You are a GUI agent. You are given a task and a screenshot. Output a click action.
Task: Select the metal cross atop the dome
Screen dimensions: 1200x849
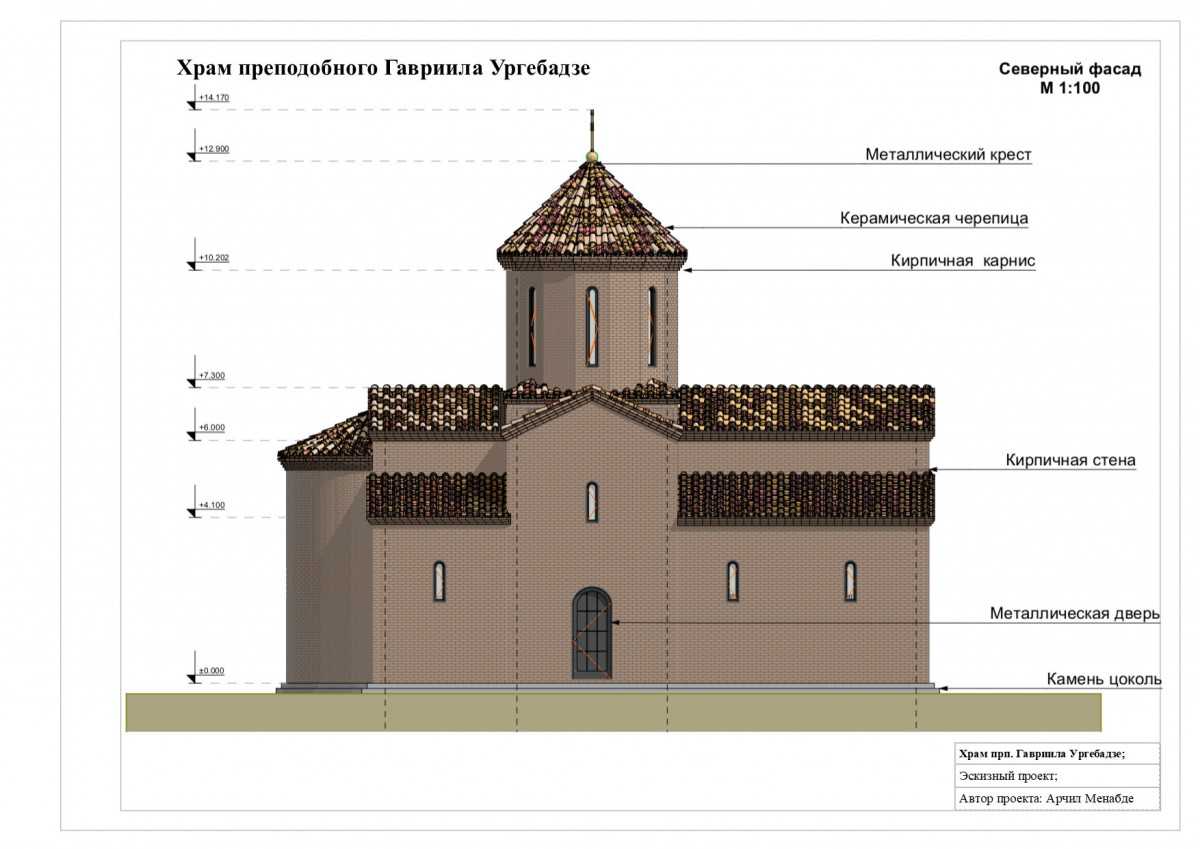click(x=592, y=130)
